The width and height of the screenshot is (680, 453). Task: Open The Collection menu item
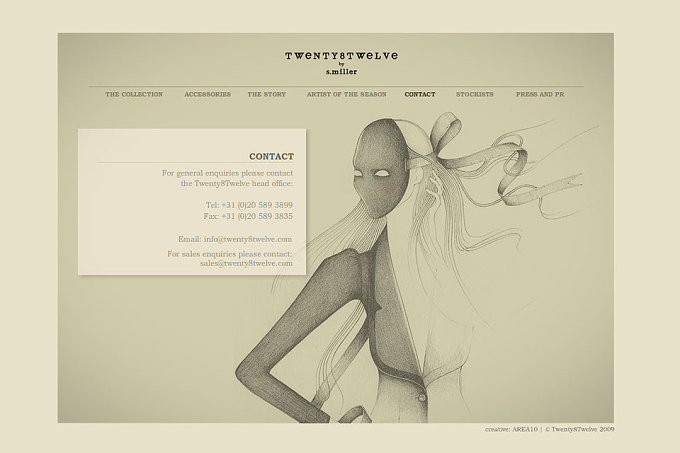[134, 94]
